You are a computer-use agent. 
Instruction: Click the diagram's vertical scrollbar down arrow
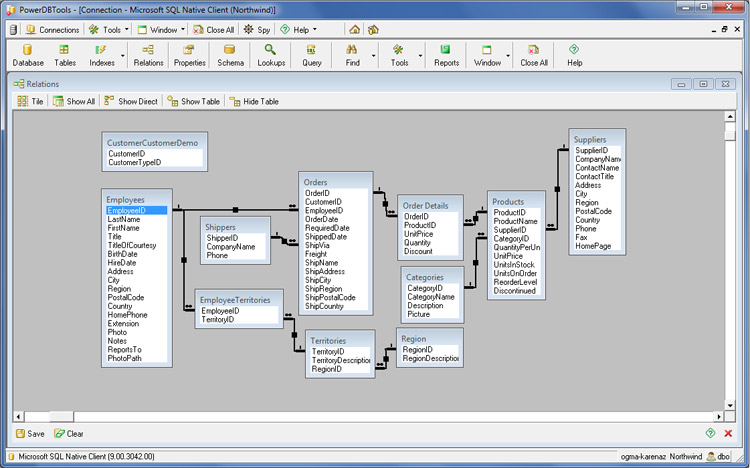pyautogui.click(x=730, y=407)
